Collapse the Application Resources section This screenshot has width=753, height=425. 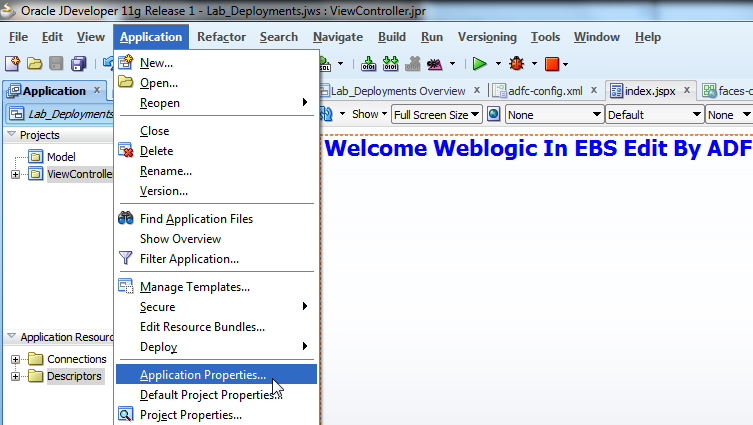pos(11,337)
